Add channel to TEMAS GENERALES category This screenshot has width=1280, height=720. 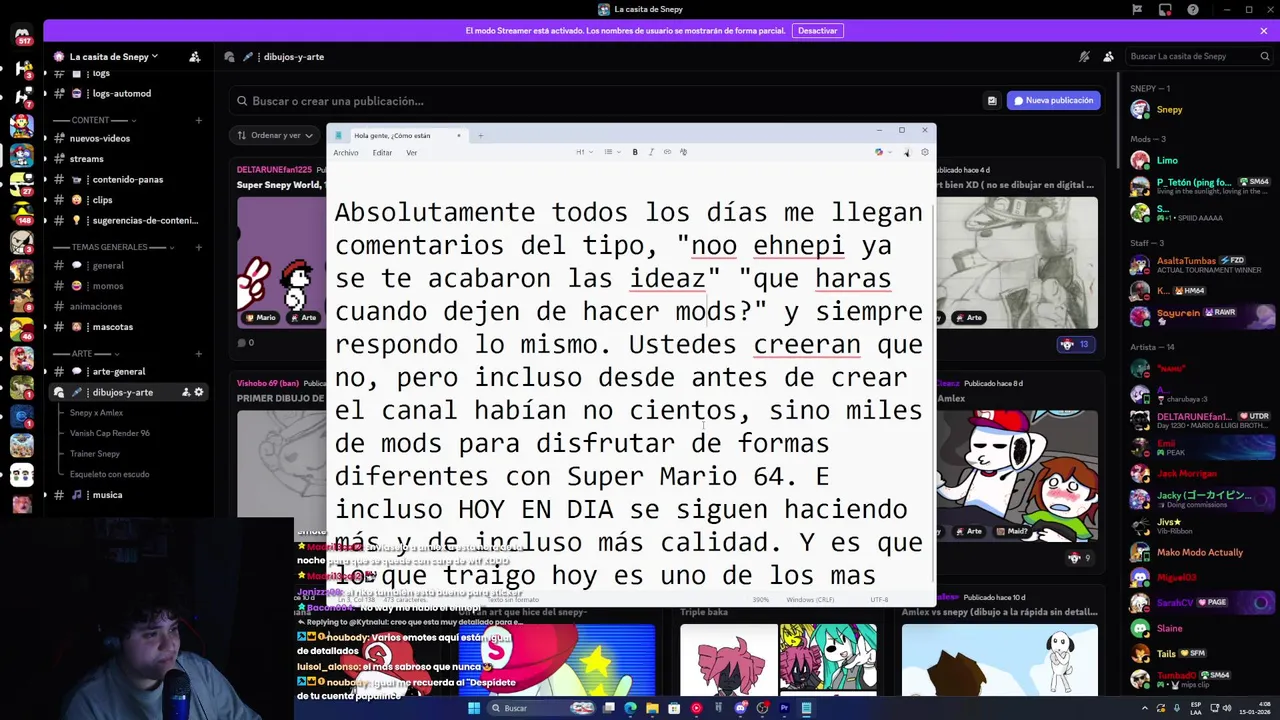(198, 247)
